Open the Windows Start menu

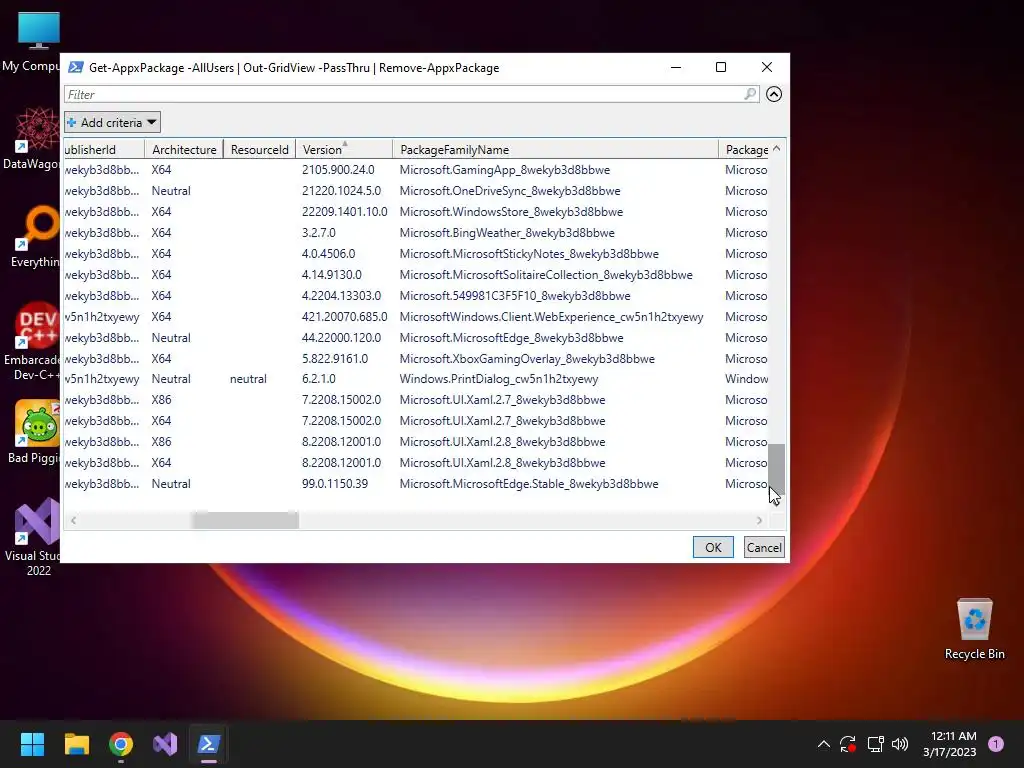tap(32, 744)
